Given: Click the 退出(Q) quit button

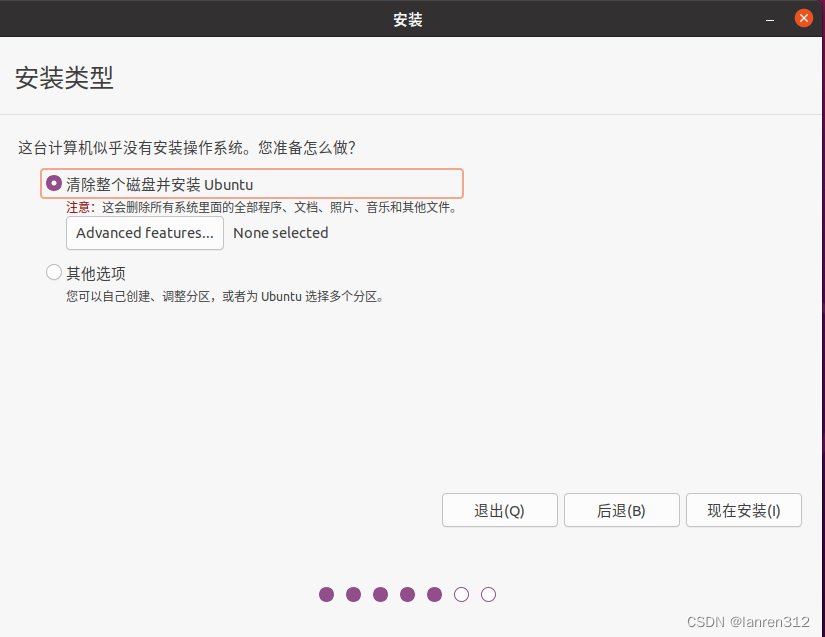Looking at the screenshot, I should coord(499,510).
